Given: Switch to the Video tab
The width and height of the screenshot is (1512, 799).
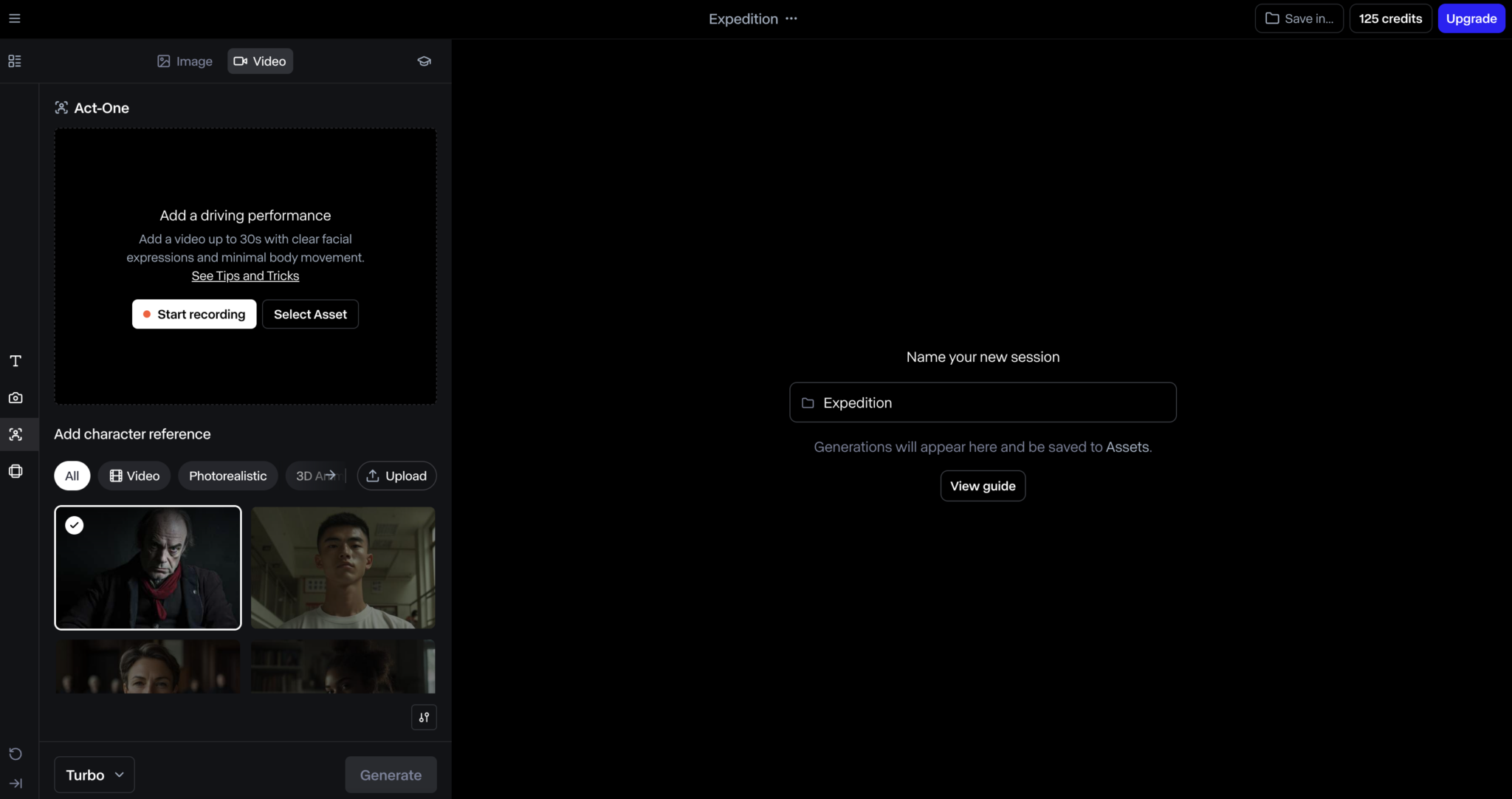Looking at the screenshot, I should pyautogui.click(x=259, y=61).
